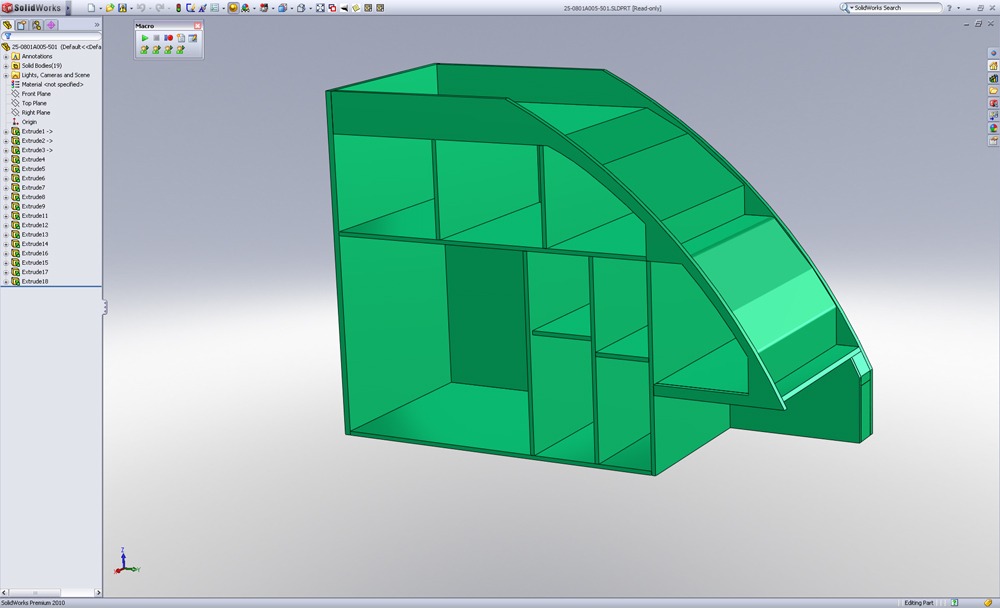Switch to the ConfigurationManager tab

pyautogui.click(x=36, y=24)
